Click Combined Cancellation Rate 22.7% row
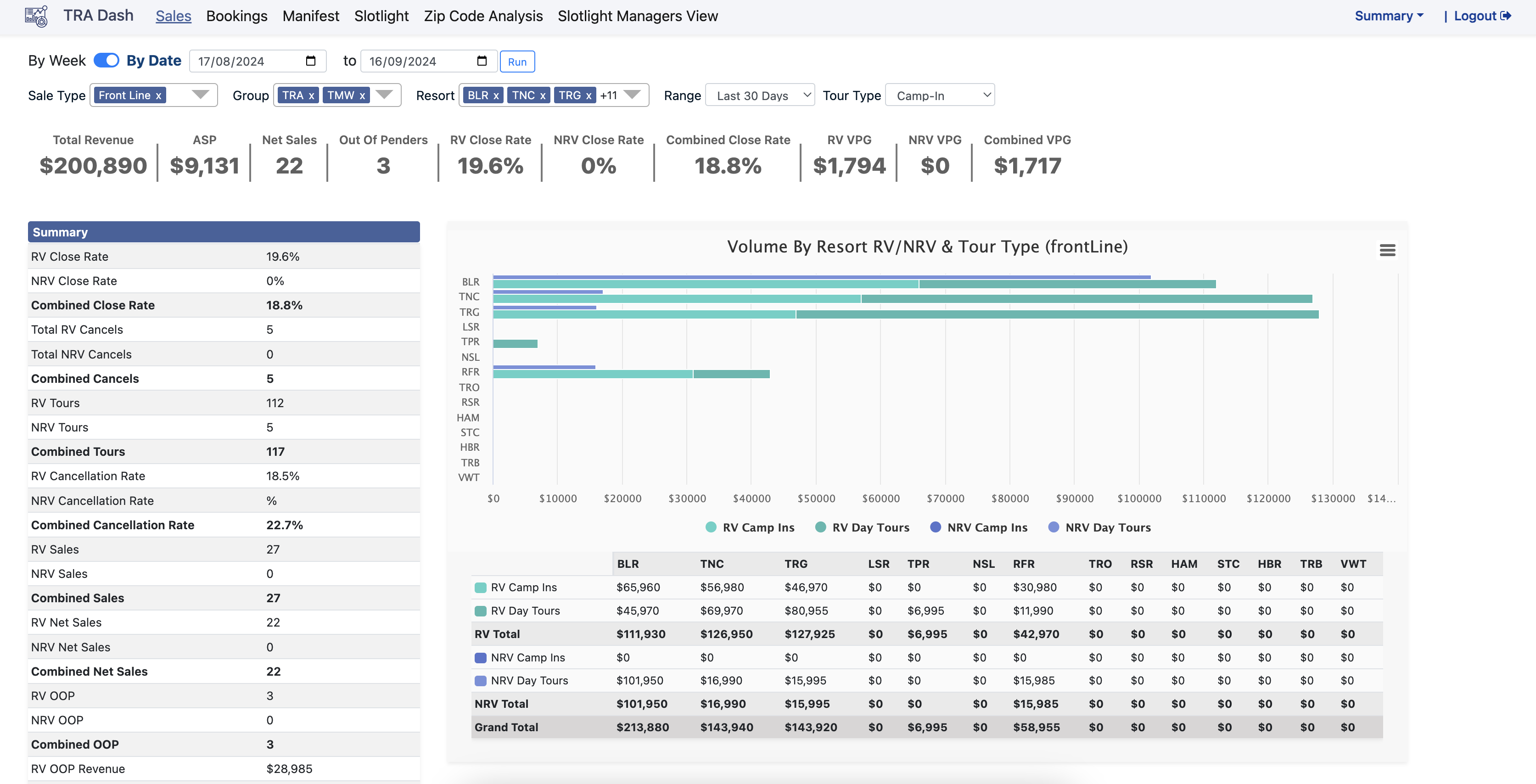1536x784 pixels. pyautogui.click(x=224, y=525)
